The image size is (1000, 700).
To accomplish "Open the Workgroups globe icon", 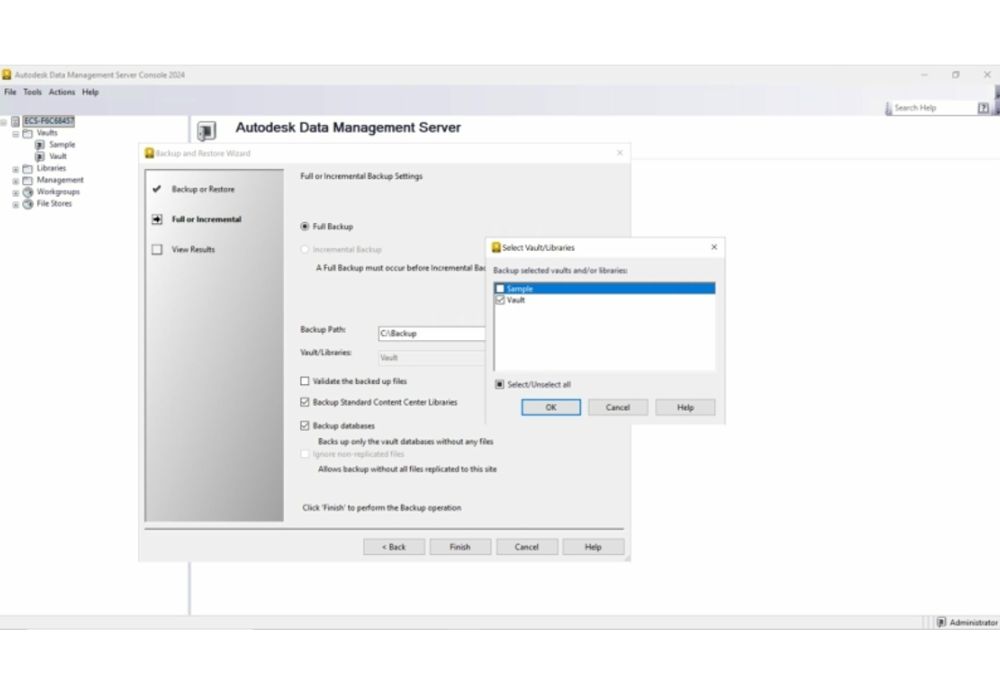I will tap(28, 191).
